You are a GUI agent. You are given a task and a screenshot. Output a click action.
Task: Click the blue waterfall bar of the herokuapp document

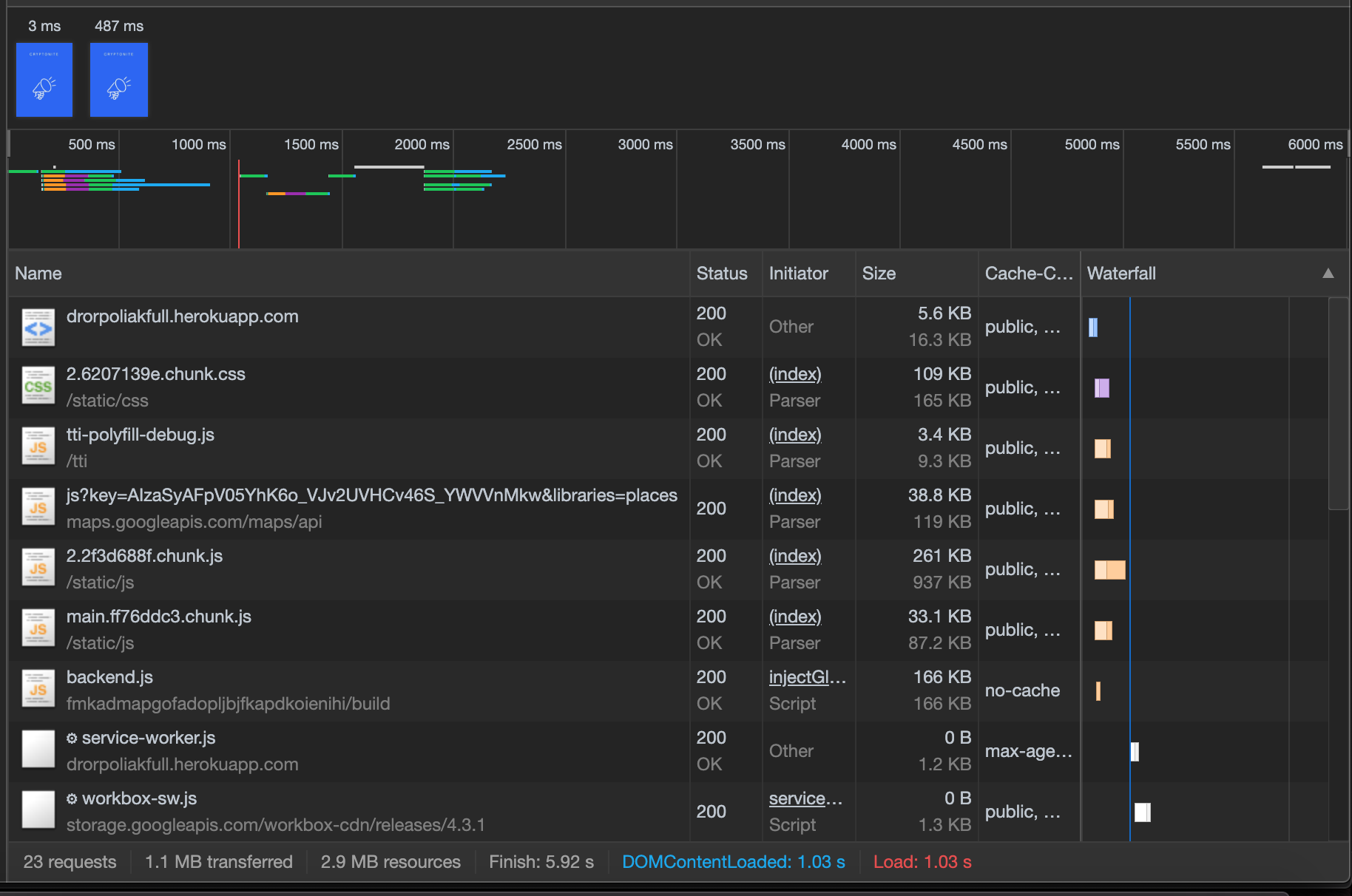coord(1093,327)
